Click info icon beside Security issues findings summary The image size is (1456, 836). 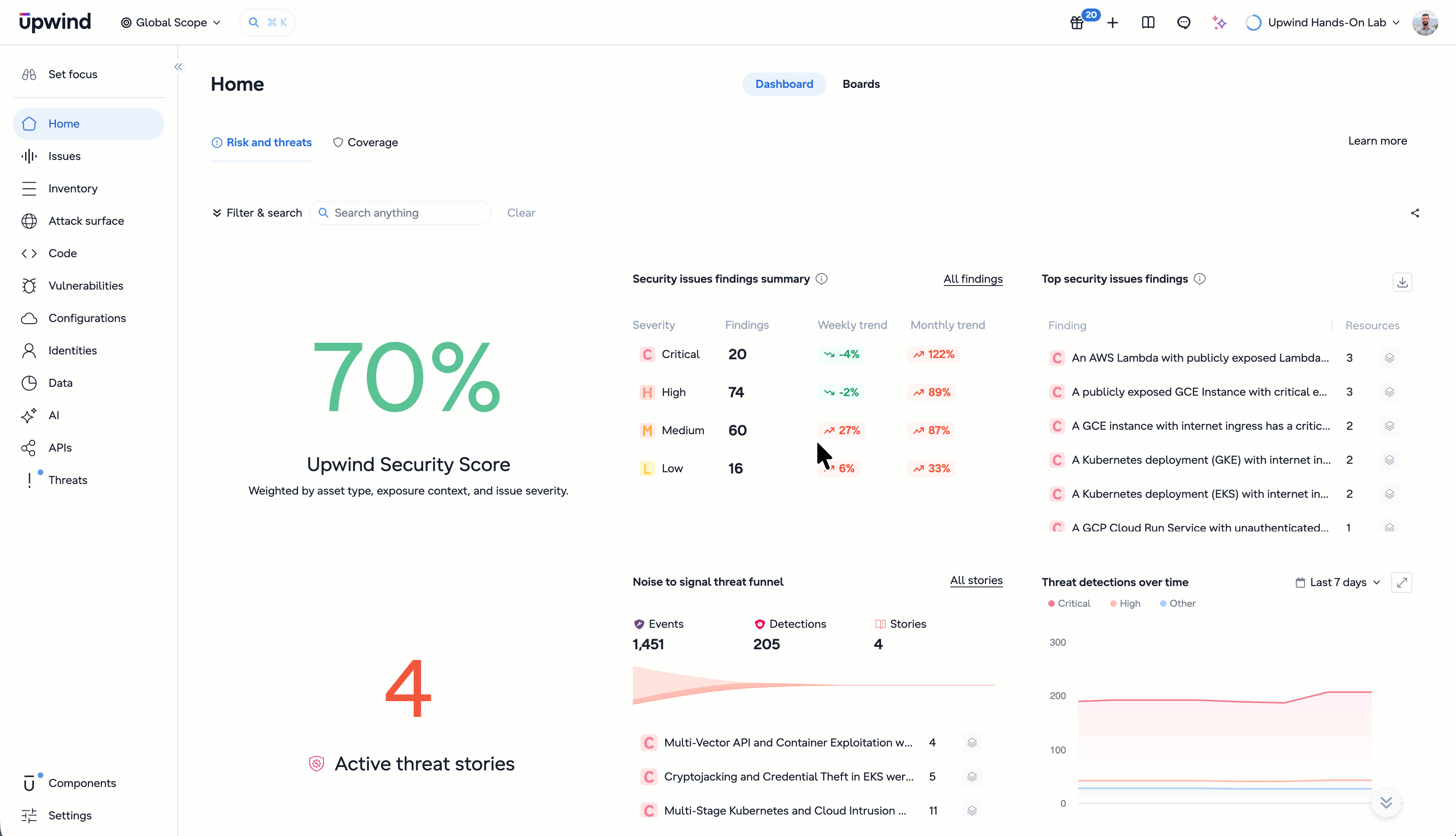(x=822, y=279)
